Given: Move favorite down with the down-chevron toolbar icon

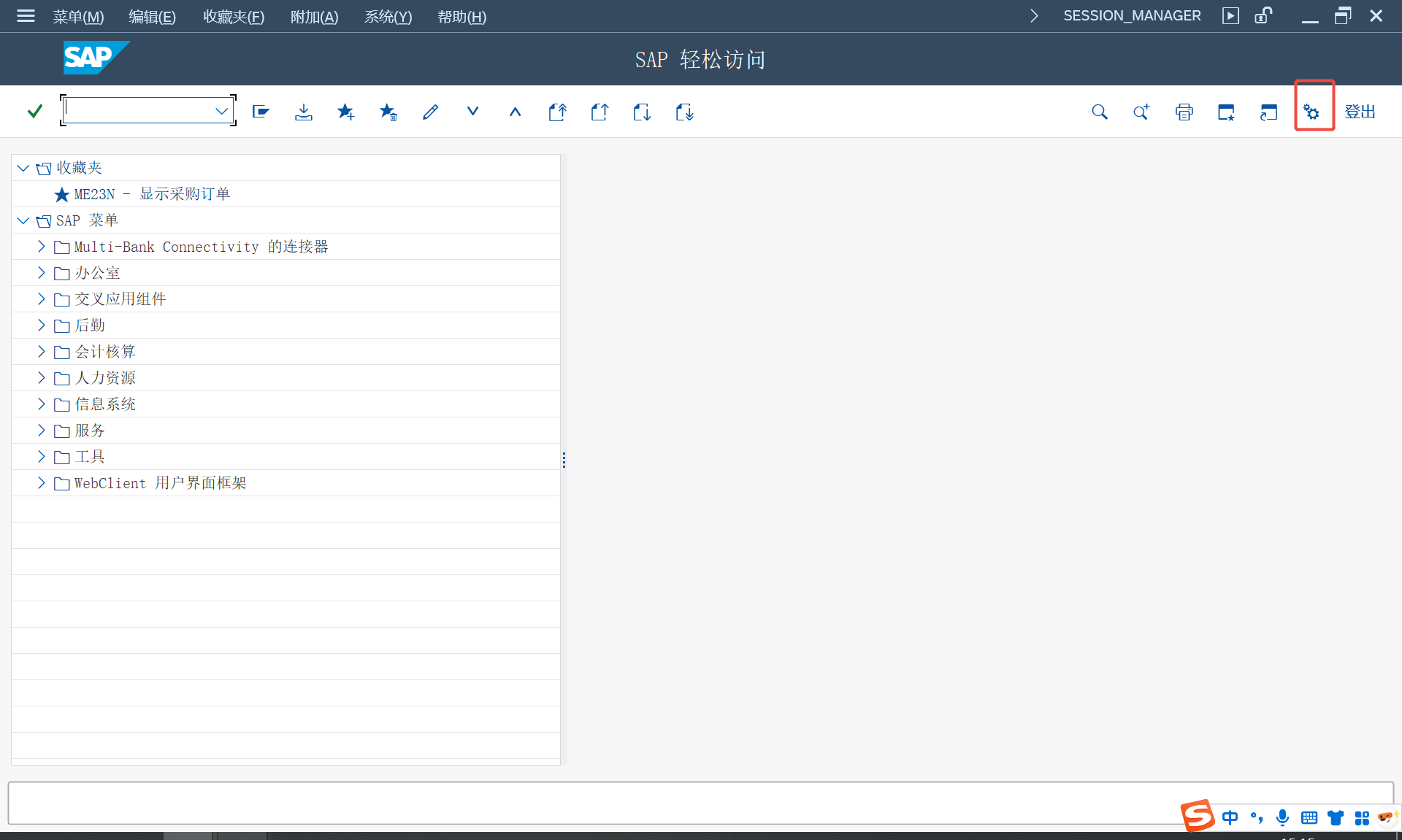Looking at the screenshot, I should [x=472, y=112].
